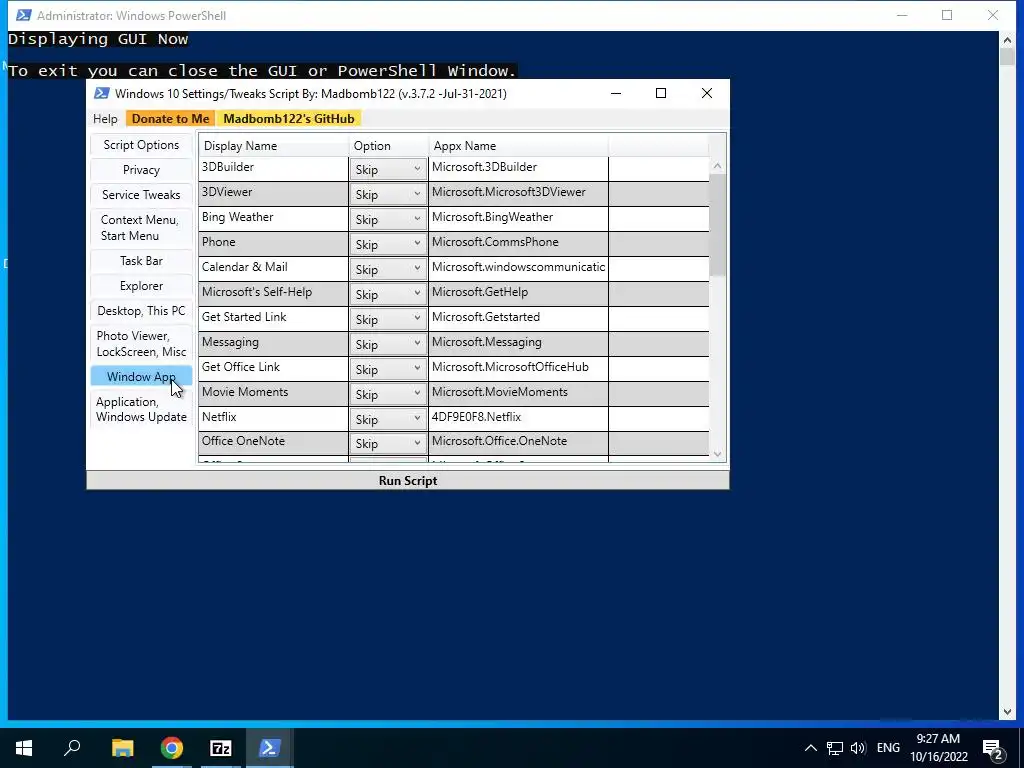Click Donate to Me menu item
Screen dimensions: 1024x768
(x=170, y=119)
